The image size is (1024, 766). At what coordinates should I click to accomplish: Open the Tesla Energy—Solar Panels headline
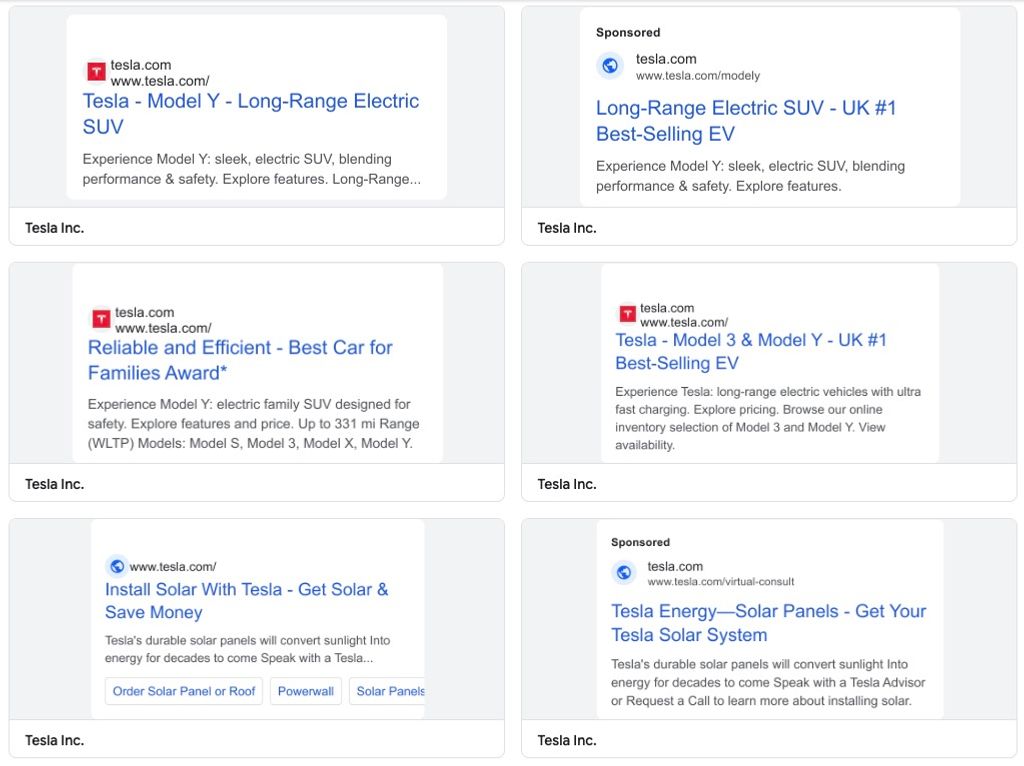tap(768, 623)
